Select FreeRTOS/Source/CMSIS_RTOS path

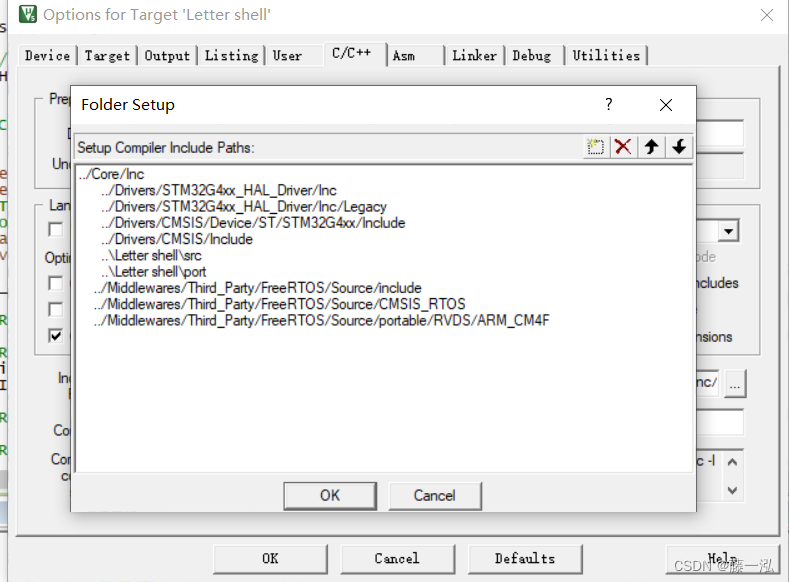(x=280, y=304)
